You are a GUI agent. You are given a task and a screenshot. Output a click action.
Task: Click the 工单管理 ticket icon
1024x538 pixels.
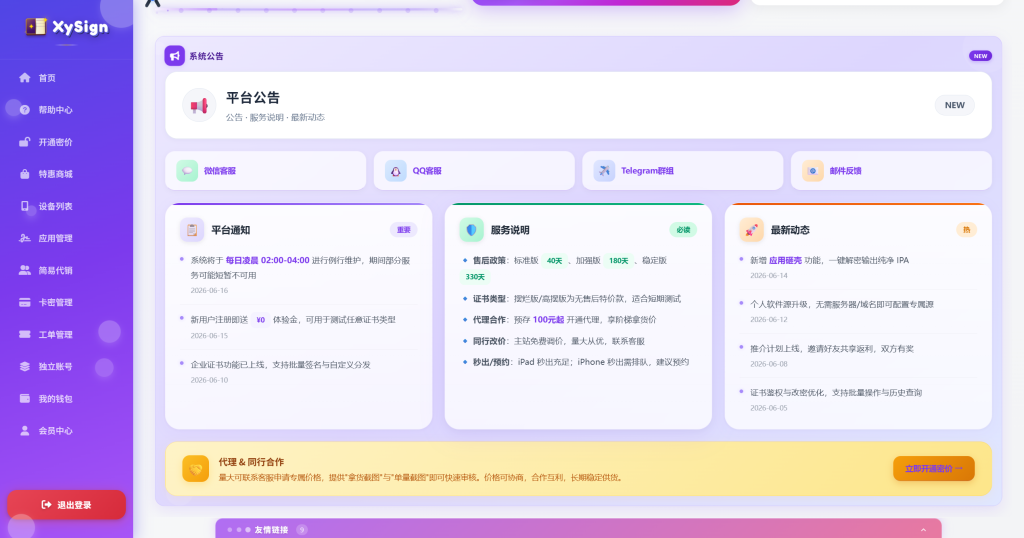click(x=25, y=334)
